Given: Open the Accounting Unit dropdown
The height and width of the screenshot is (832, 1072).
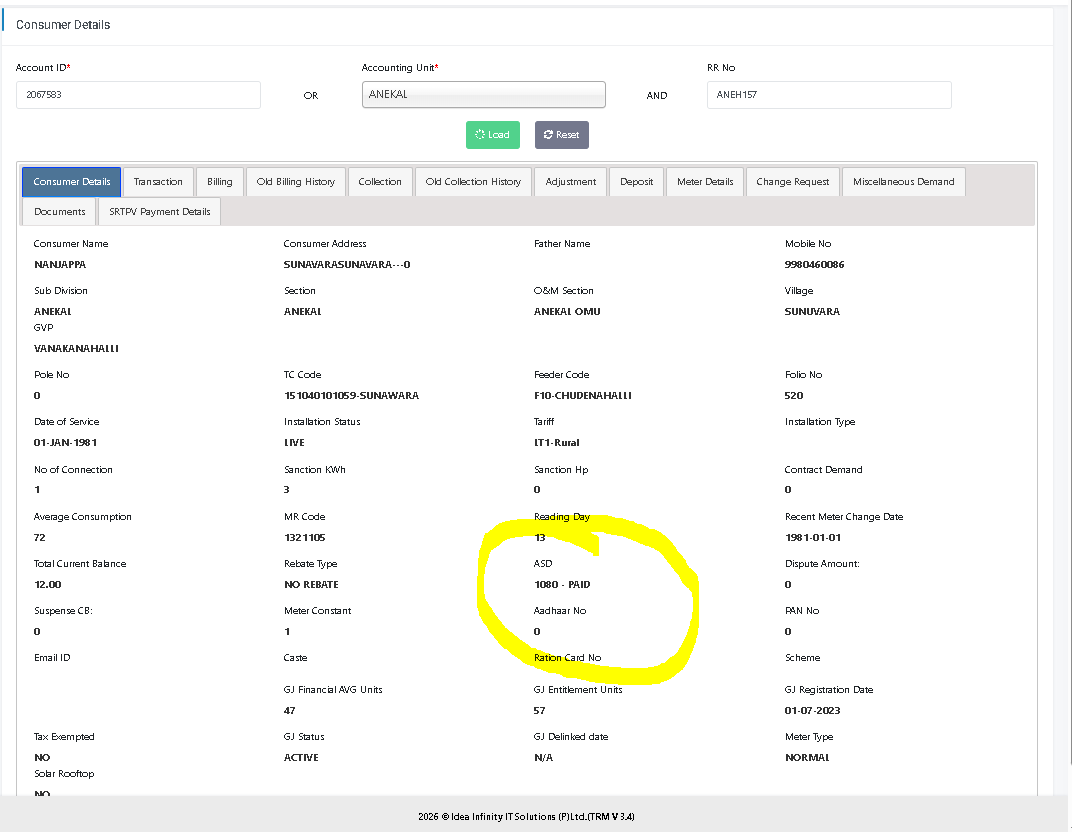Looking at the screenshot, I should (x=483, y=94).
